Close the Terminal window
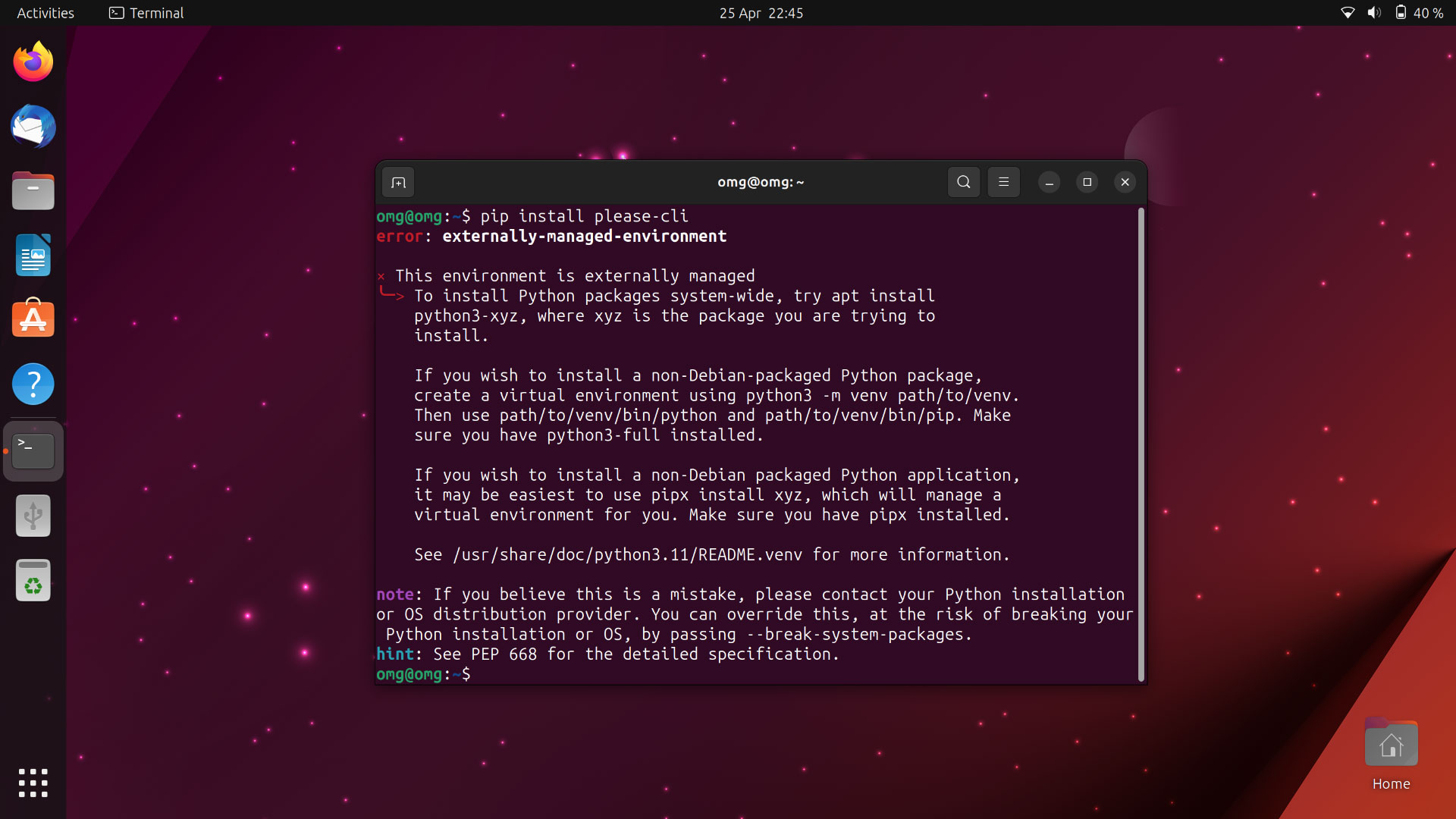Screen dimensions: 1456x819 (x=1125, y=182)
